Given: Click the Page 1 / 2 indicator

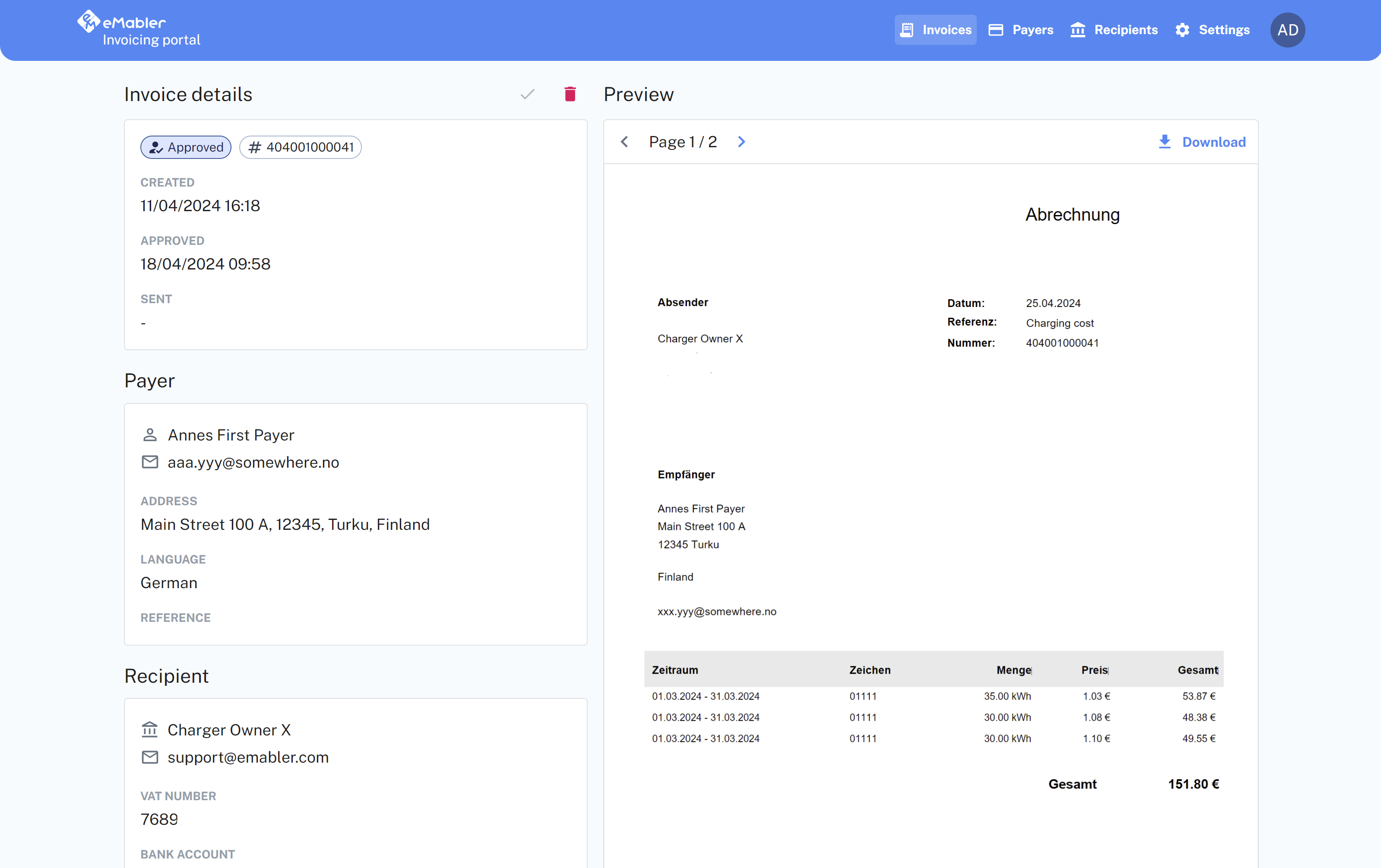Looking at the screenshot, I should click(682, 141).
